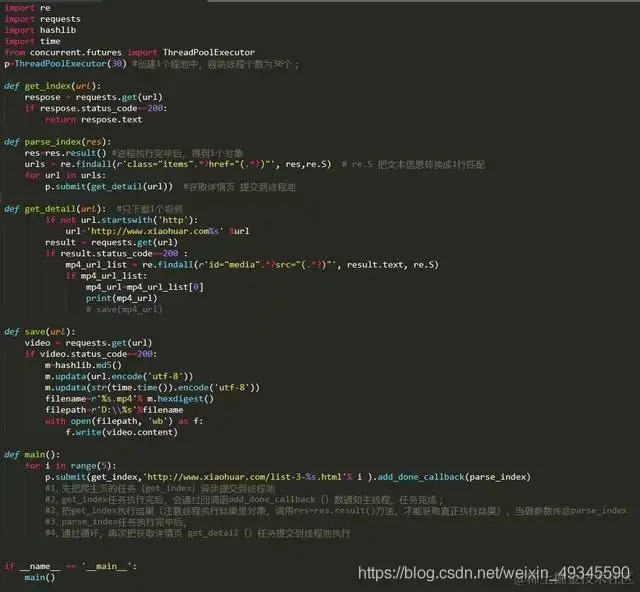The image size is (640, 592).
Task: Select the 'res=res.result()' statement
Action: [65, 153]
